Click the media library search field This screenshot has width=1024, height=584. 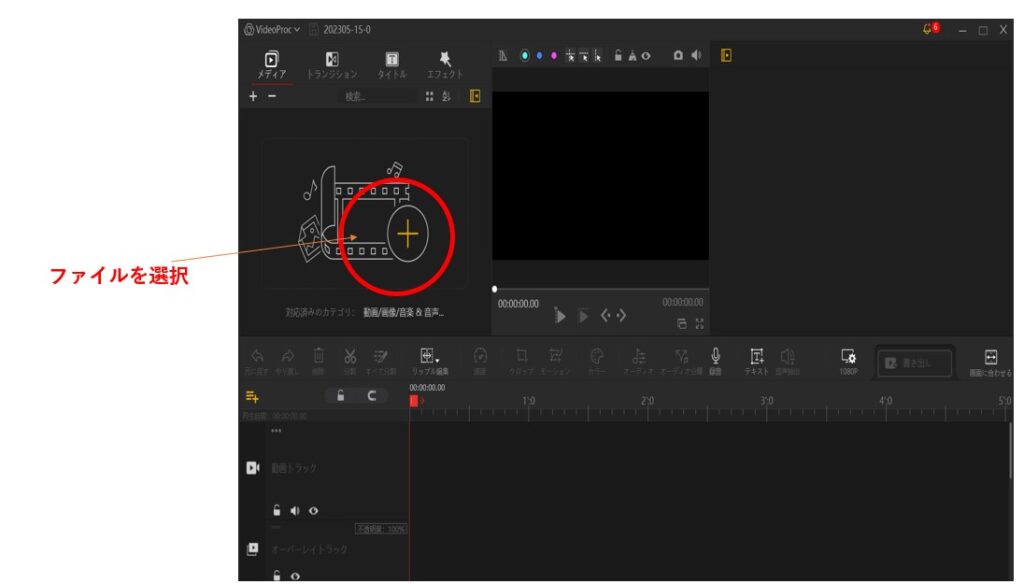[379, 97]
